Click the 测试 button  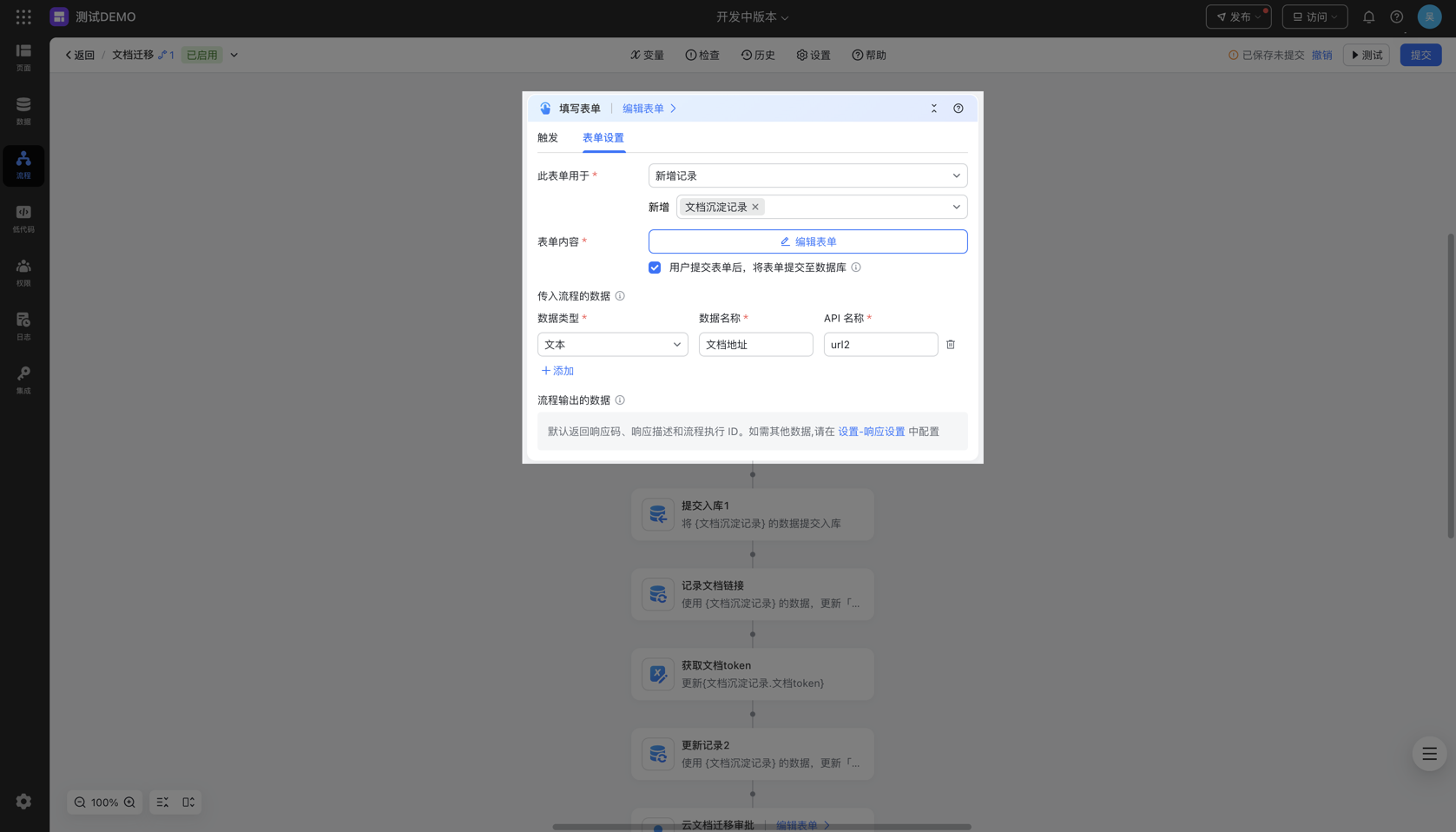(1367, 55)
